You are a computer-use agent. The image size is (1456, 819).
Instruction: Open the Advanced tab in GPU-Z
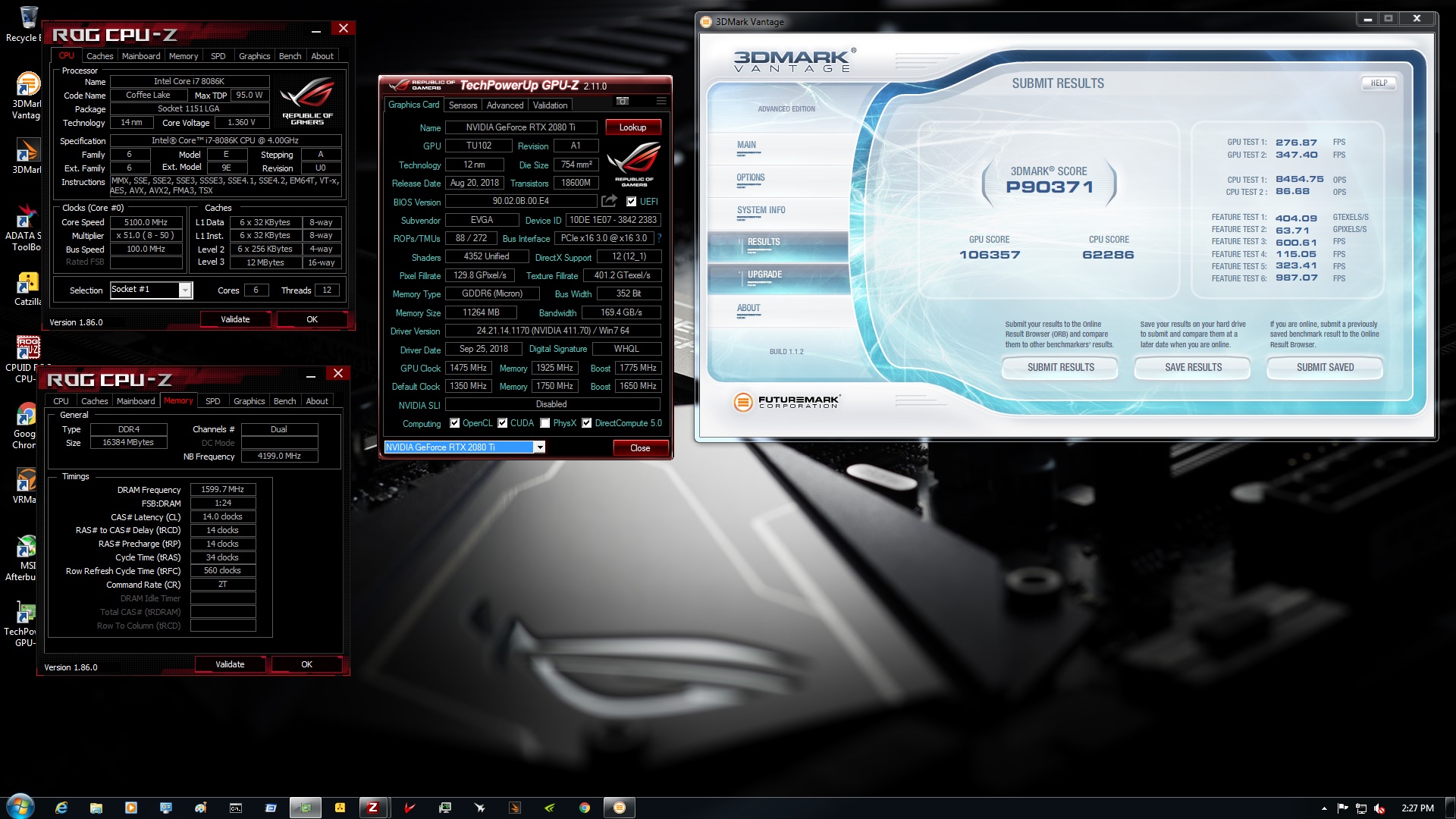[x=505, y=105]
